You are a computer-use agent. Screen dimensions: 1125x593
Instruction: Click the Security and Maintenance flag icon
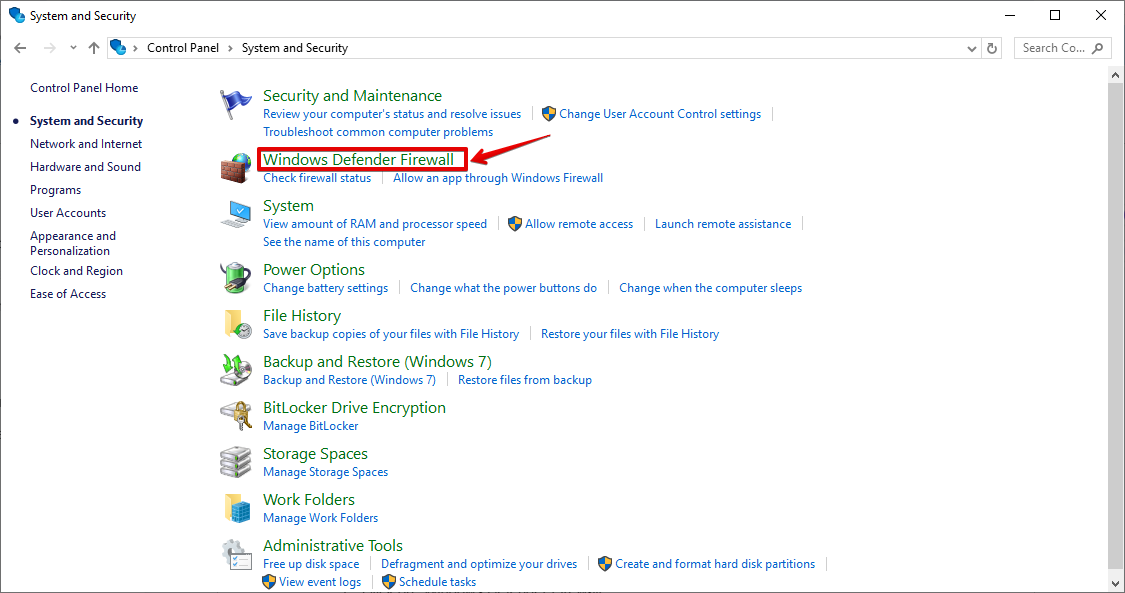click(x=236, y=104)
